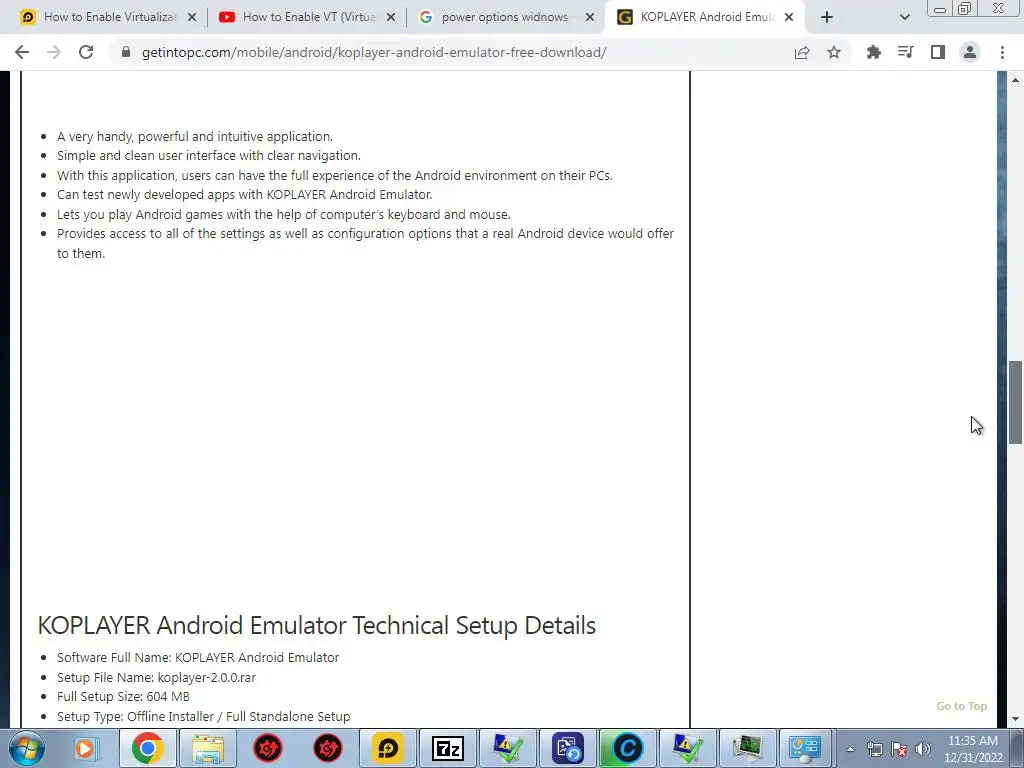View site security lock info
Viewport: 1024px width, 768px height.
[126, 52]
